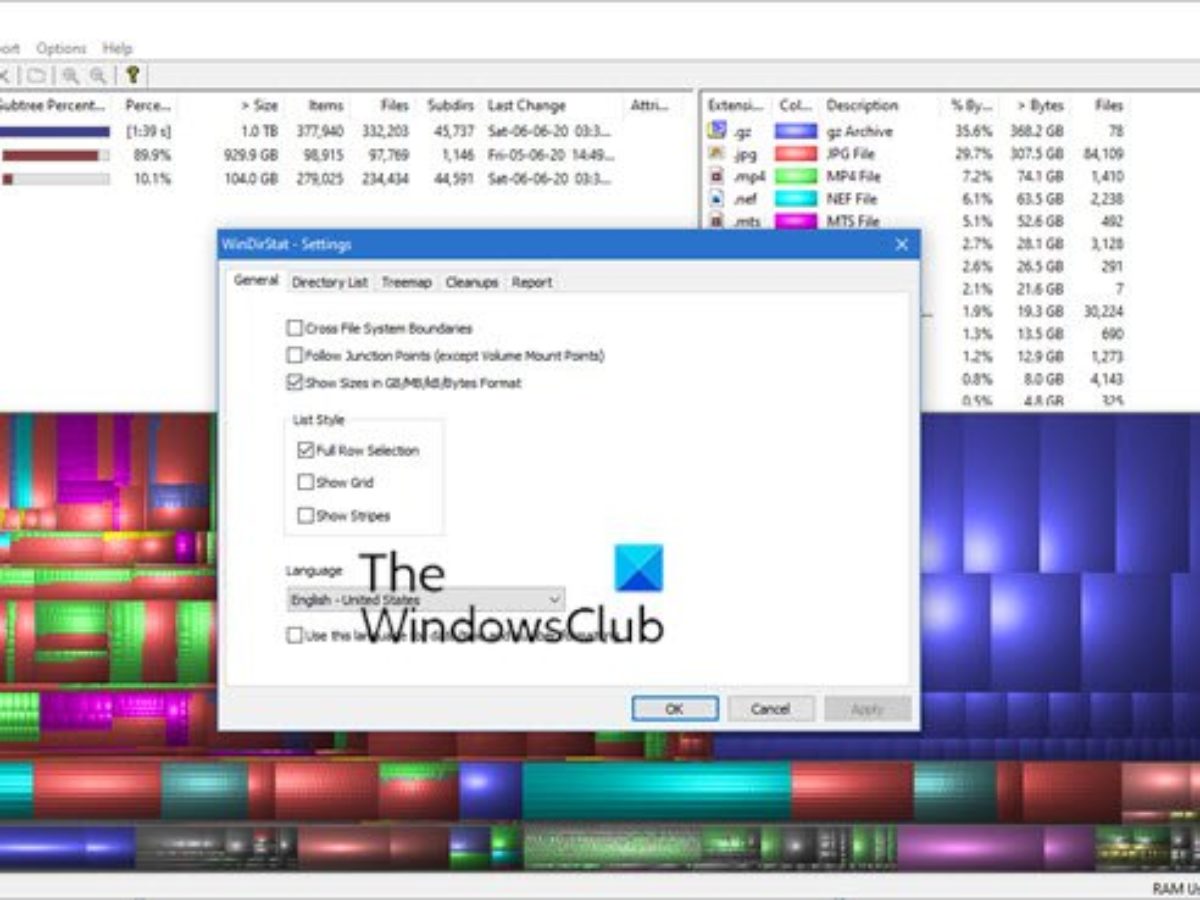
Task: Click the 21.6 GB bytes value
Action: 1042,289
